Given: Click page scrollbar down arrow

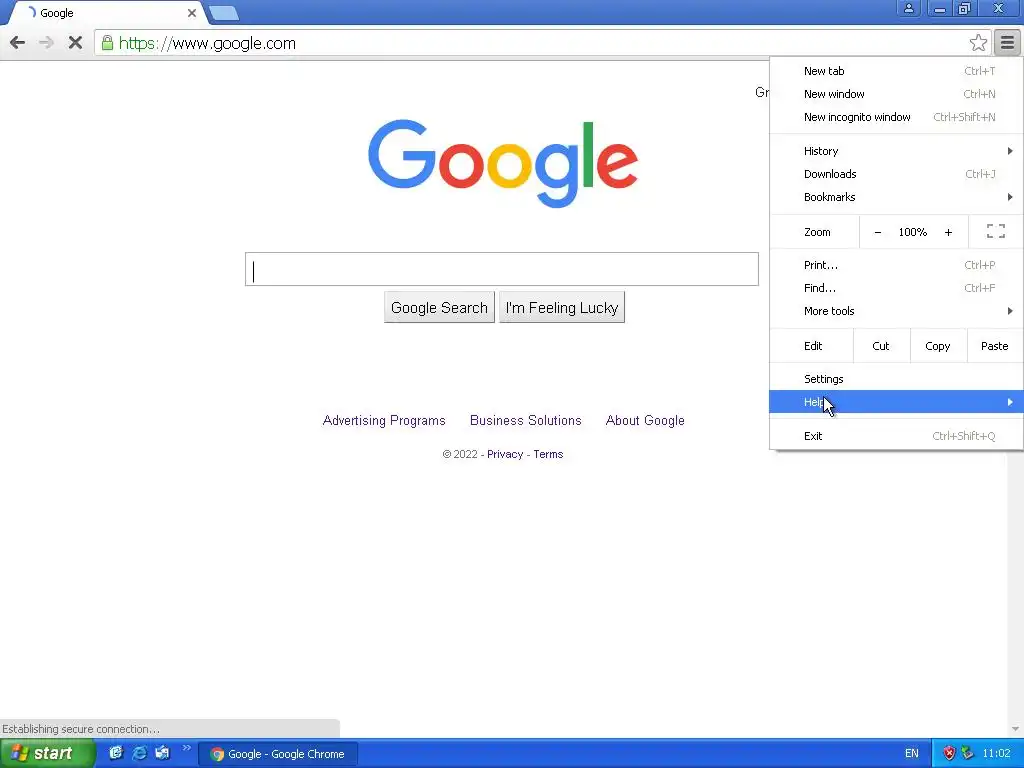Looking at the screenshot, I should click(x=1015, y=729).
